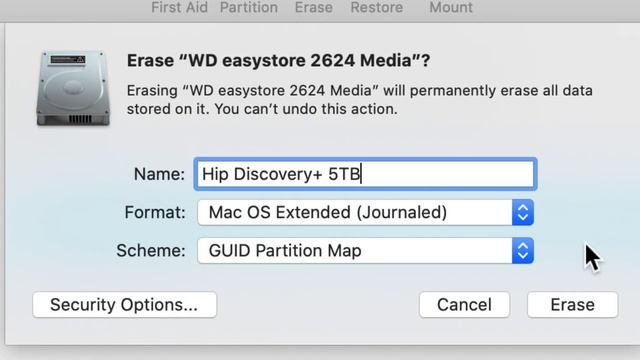Click the Erase confirmation button

click(572, 304)
